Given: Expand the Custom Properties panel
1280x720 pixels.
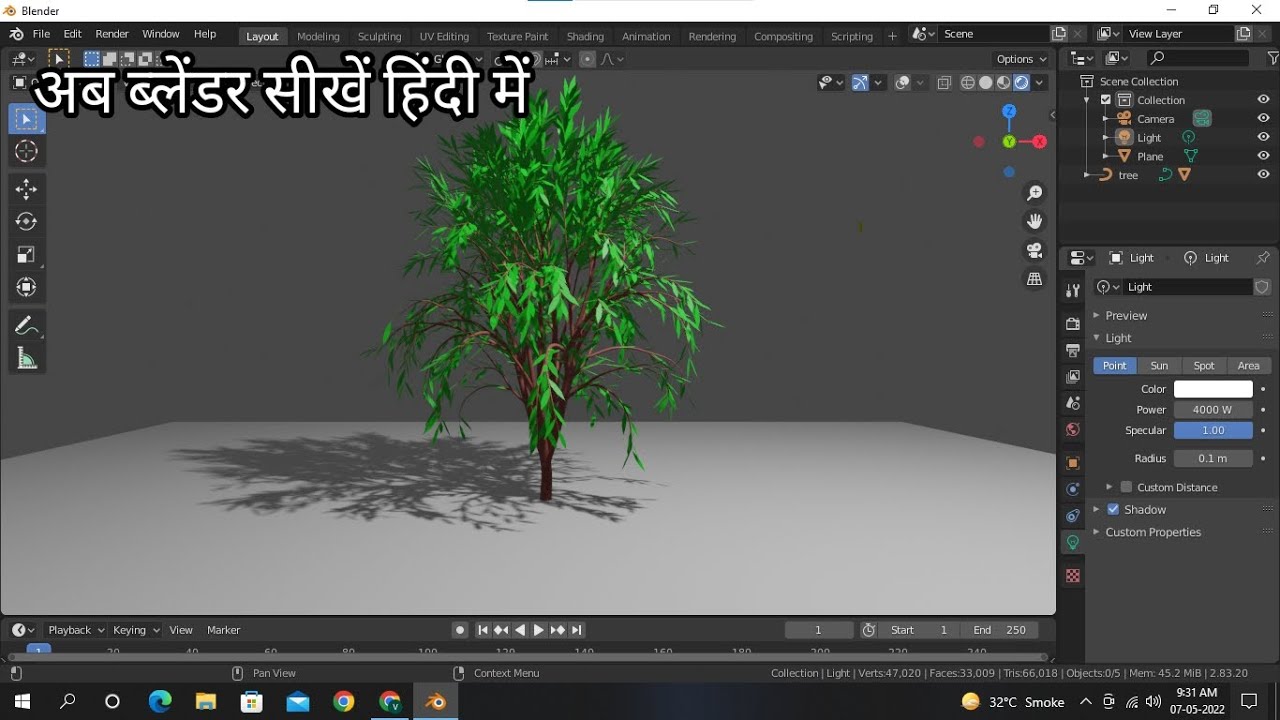Looking at the screenshot, I should 1152,532.
